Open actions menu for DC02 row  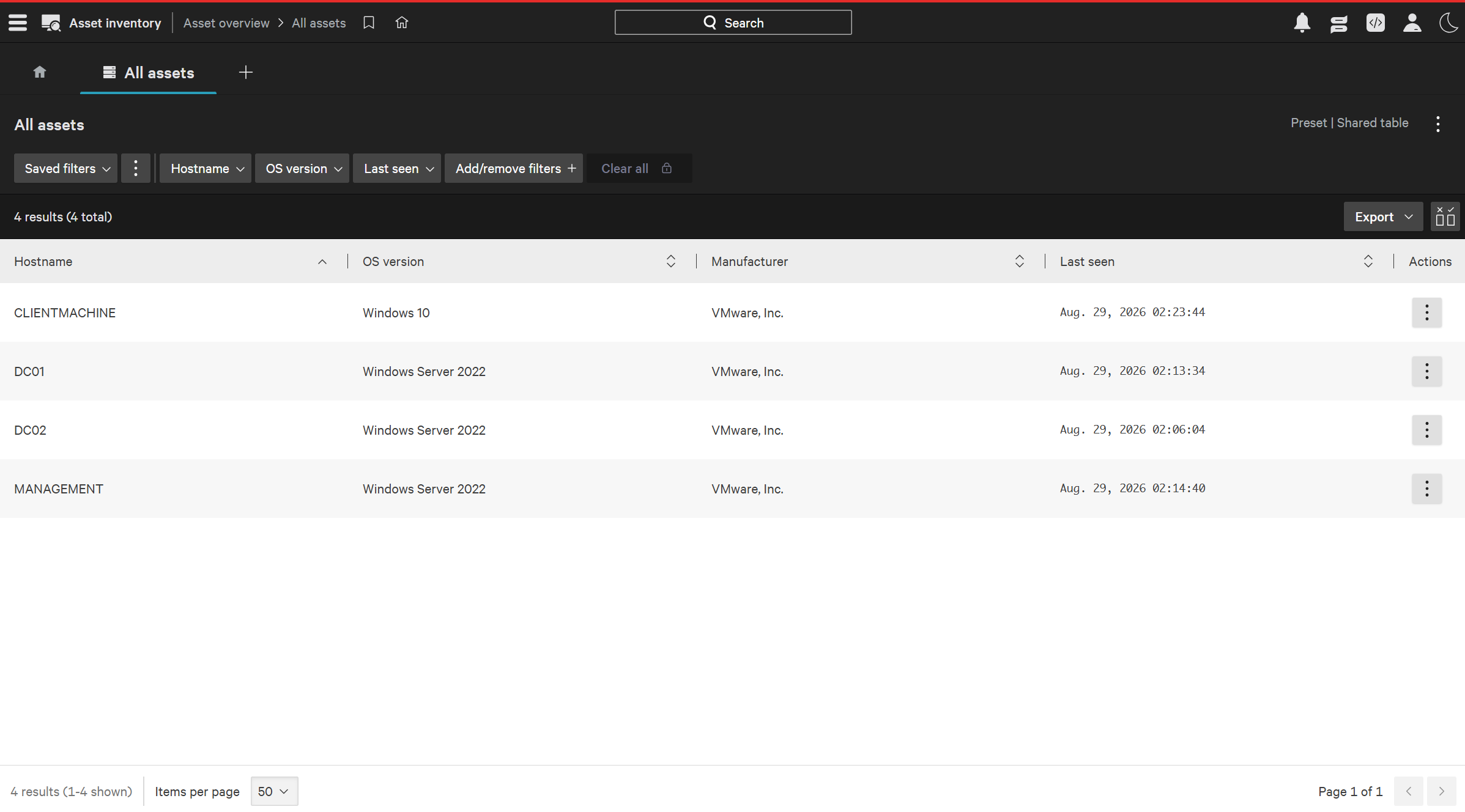coord(1427,430)
